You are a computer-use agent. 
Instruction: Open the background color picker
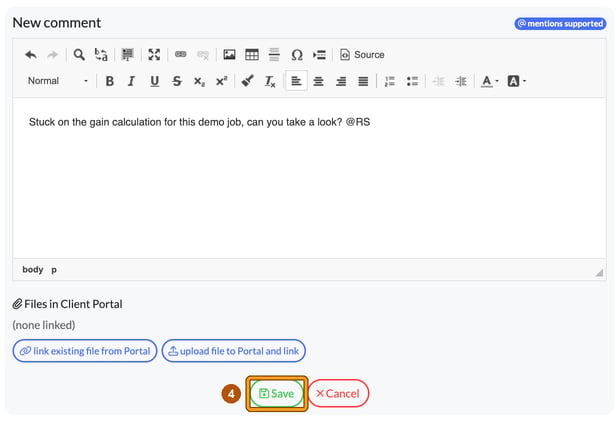(517, 81)
